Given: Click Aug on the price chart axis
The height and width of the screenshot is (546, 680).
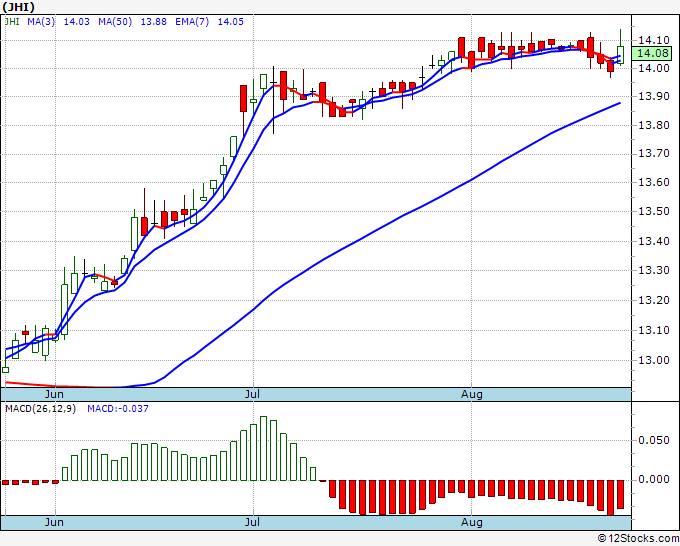Looking at the screenshot, I should point(471,394).
